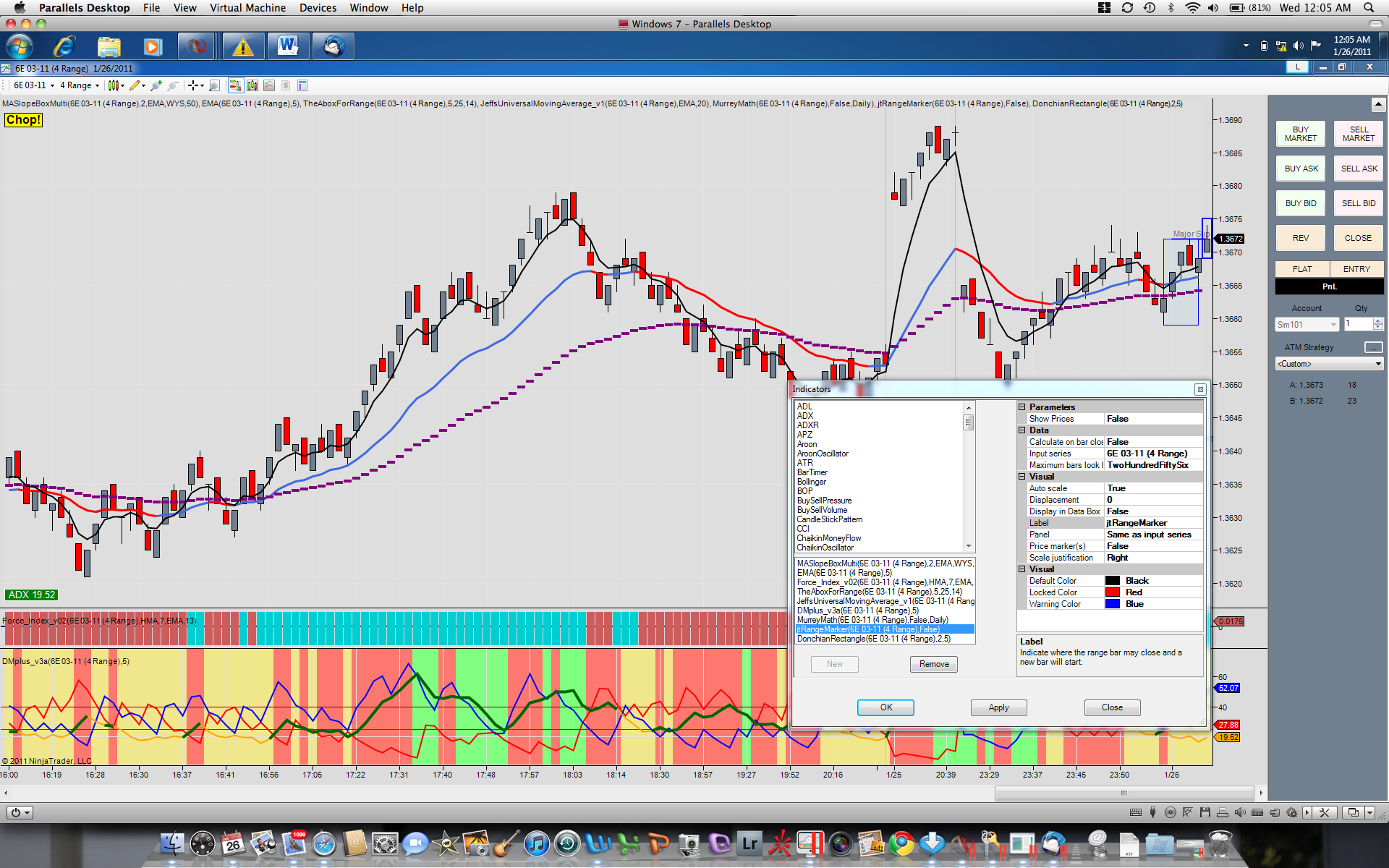Select MurreyMath in applied indicators list

pos(885,620)
